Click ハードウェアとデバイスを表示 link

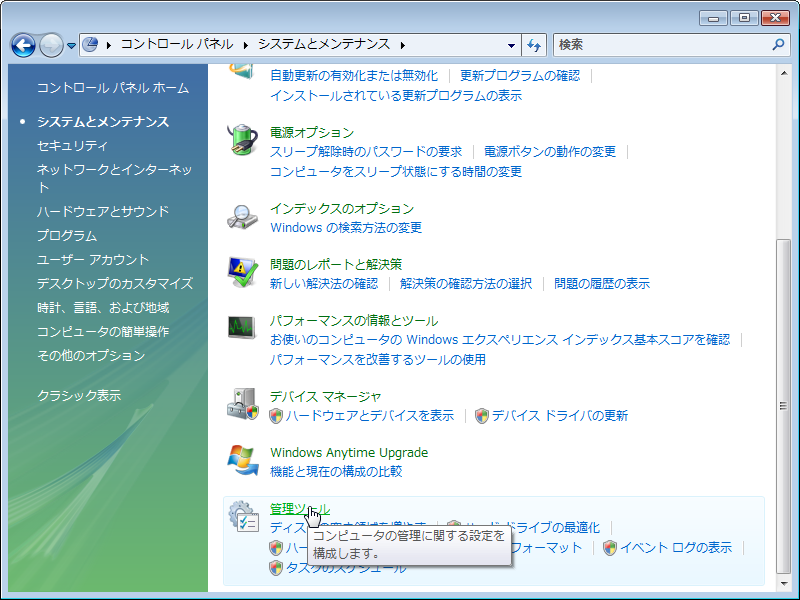[x=370, y=416]
